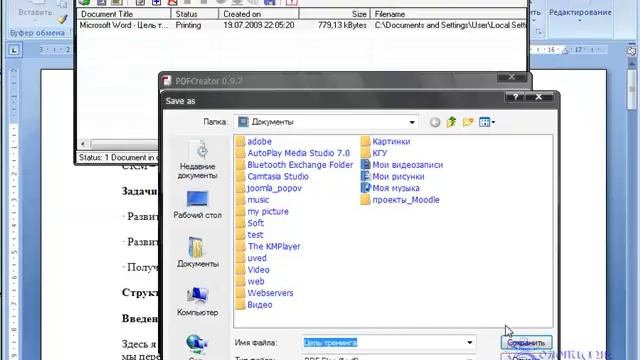Select the Microsoft Word print job row
This screenshot has width=640, height=360.
pos(302,25)
